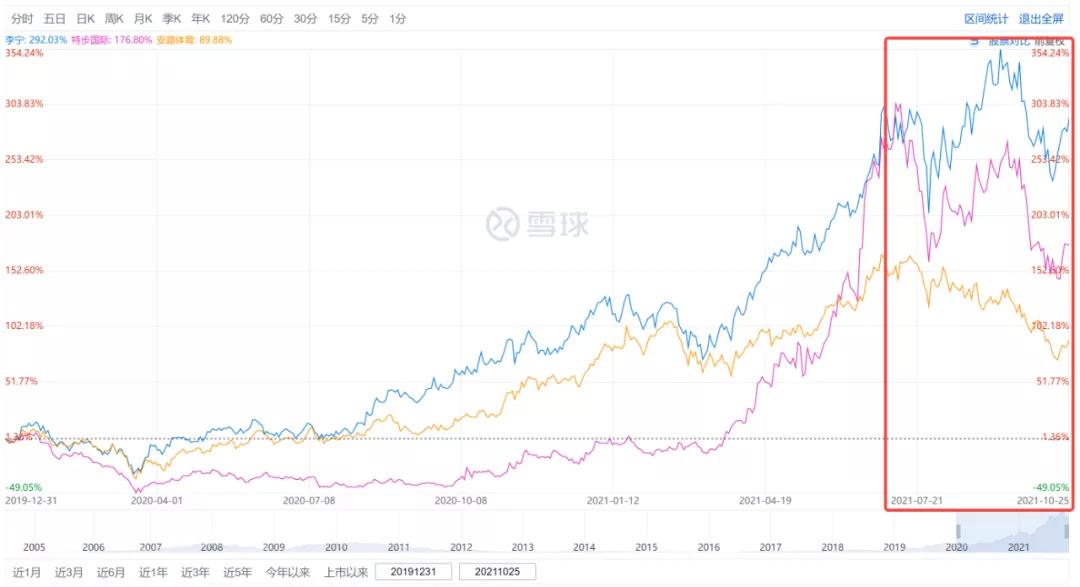Click the start date field 20191231

(413, 572)
